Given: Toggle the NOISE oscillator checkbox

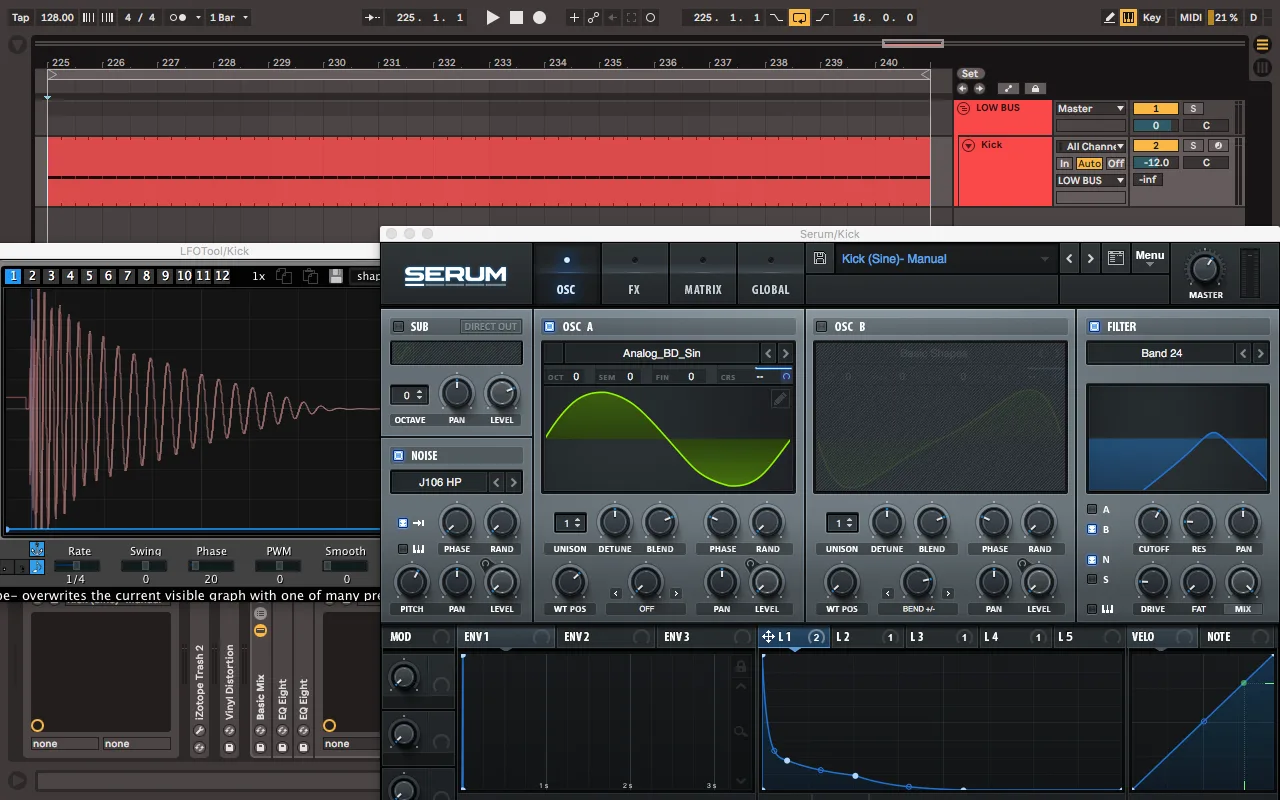Looking at the screenshot, I should click(x=398, y=456).
